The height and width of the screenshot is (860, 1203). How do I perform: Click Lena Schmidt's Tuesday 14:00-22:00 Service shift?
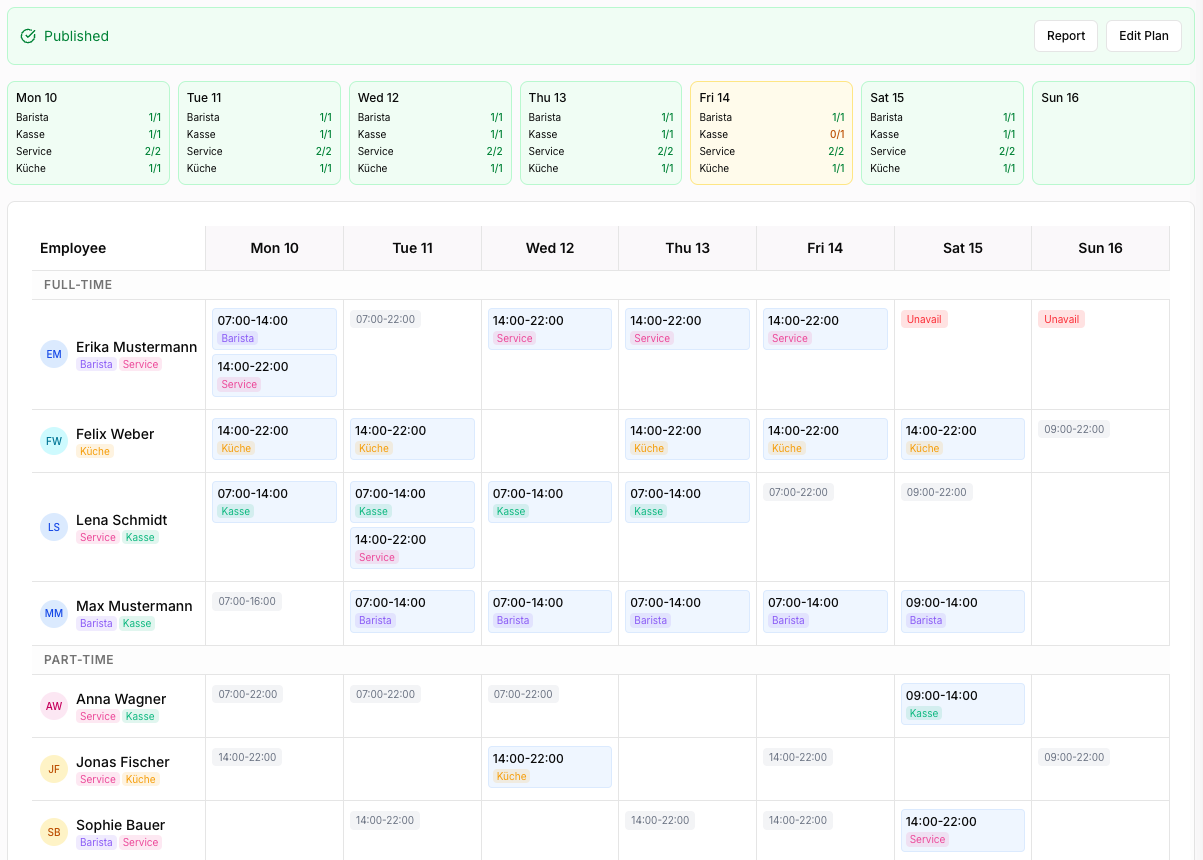click(412, 548)
